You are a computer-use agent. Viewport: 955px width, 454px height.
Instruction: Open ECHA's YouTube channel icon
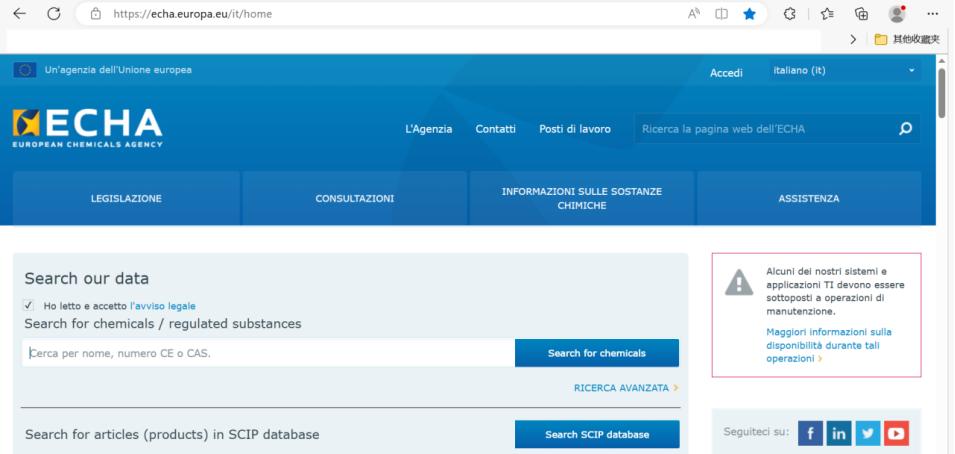point(897,433)
